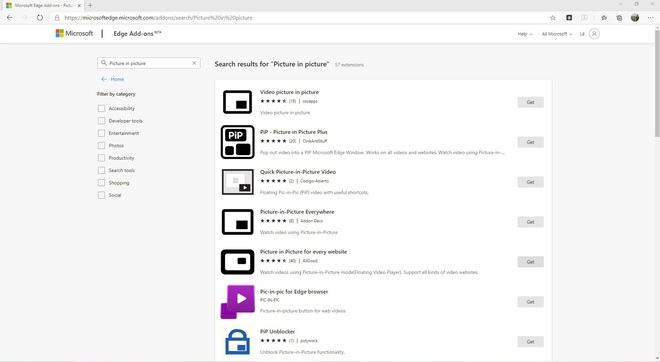Open Edge Add-ons header link
Image resolution: width=660 pixels, height=362 pixels.
(x=137, y=34)
